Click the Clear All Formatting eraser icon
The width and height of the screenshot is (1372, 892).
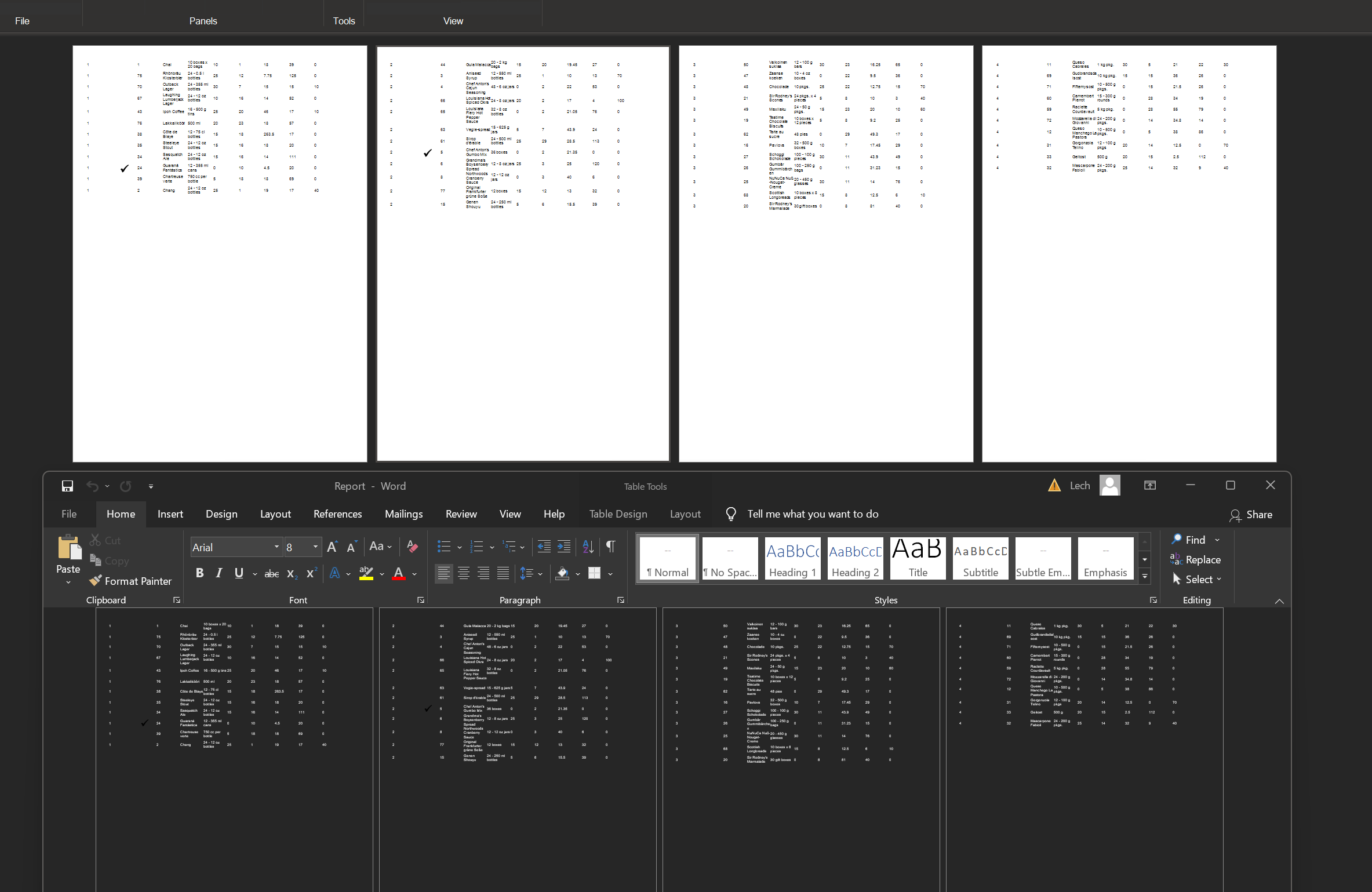(x=413, y=546)
